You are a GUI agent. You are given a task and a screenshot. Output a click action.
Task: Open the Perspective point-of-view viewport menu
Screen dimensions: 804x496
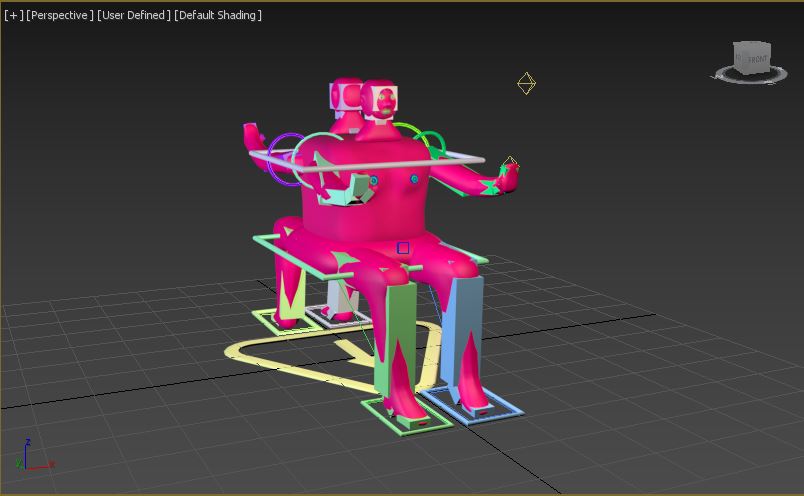60,15
